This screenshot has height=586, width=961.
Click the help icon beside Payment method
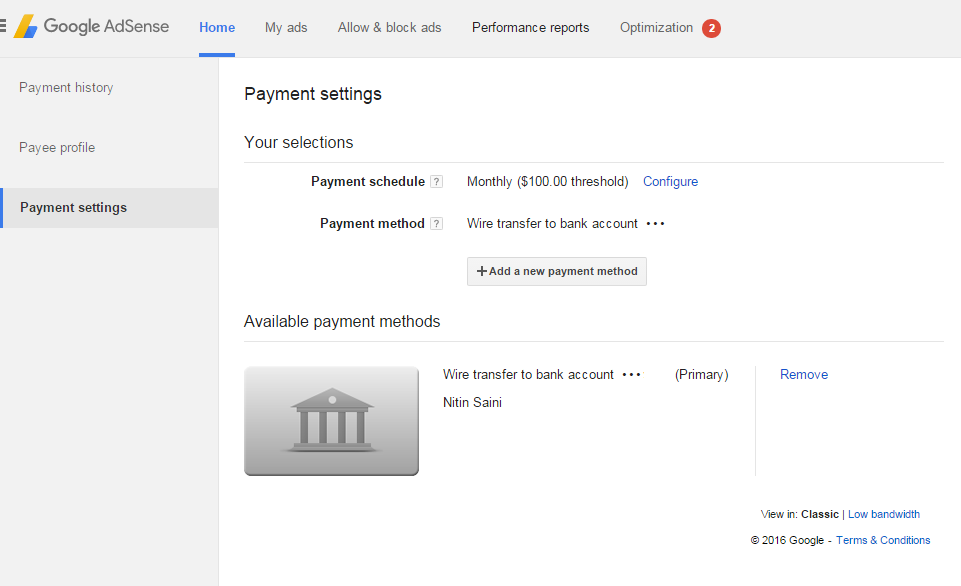436,224
